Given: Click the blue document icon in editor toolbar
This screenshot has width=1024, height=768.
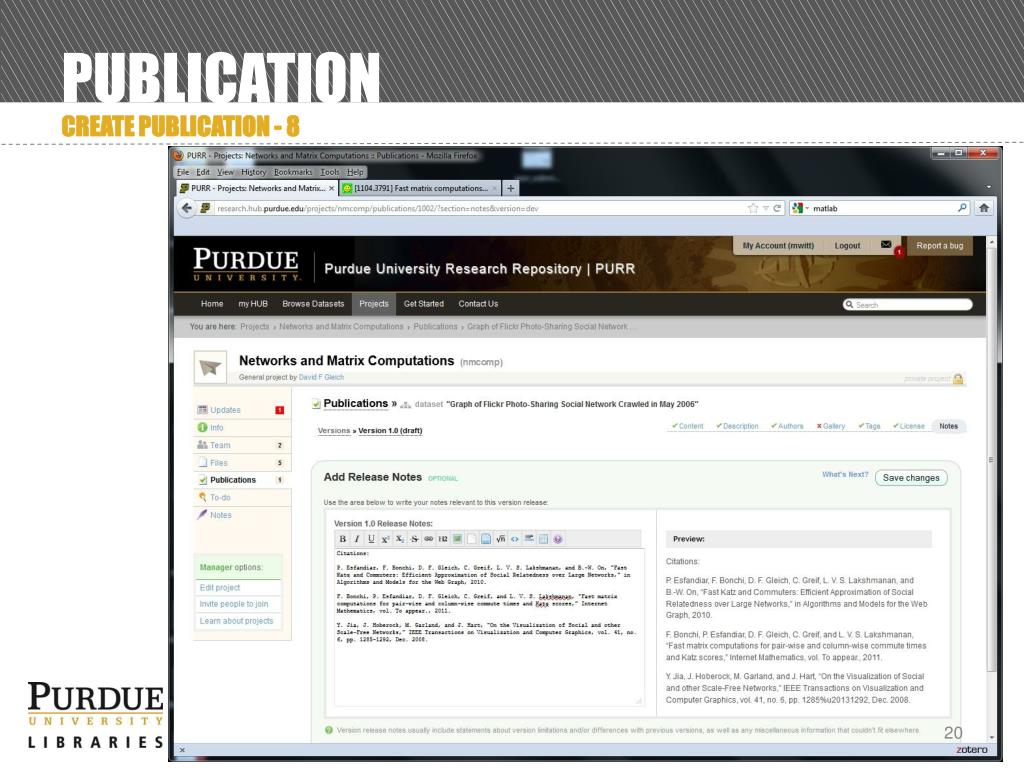Looking at the screenshot, I should [x=486, y=539].
